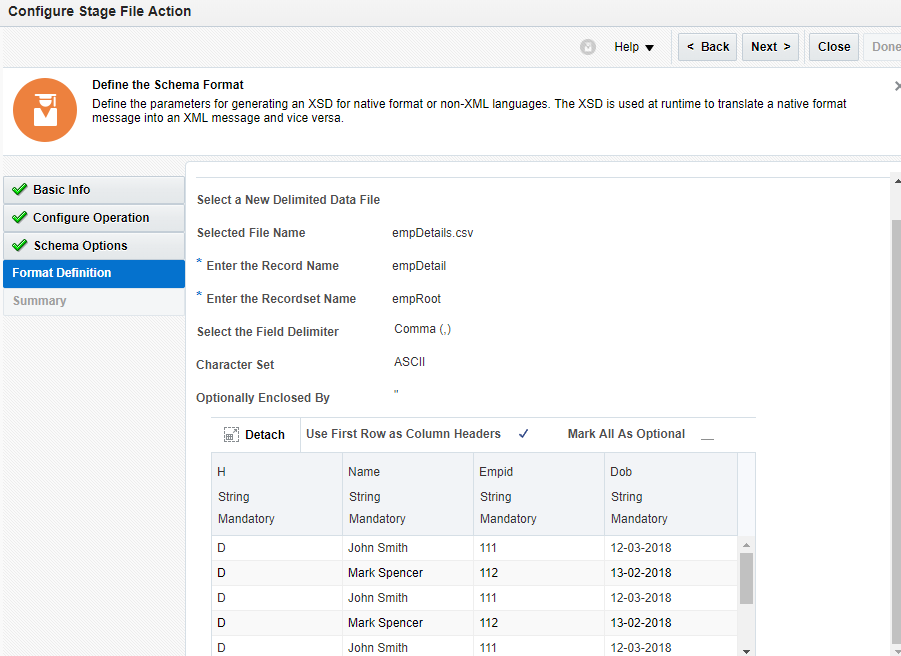Click the orange Stage File Action icon
Screen dimensions: 901x656
45,110
